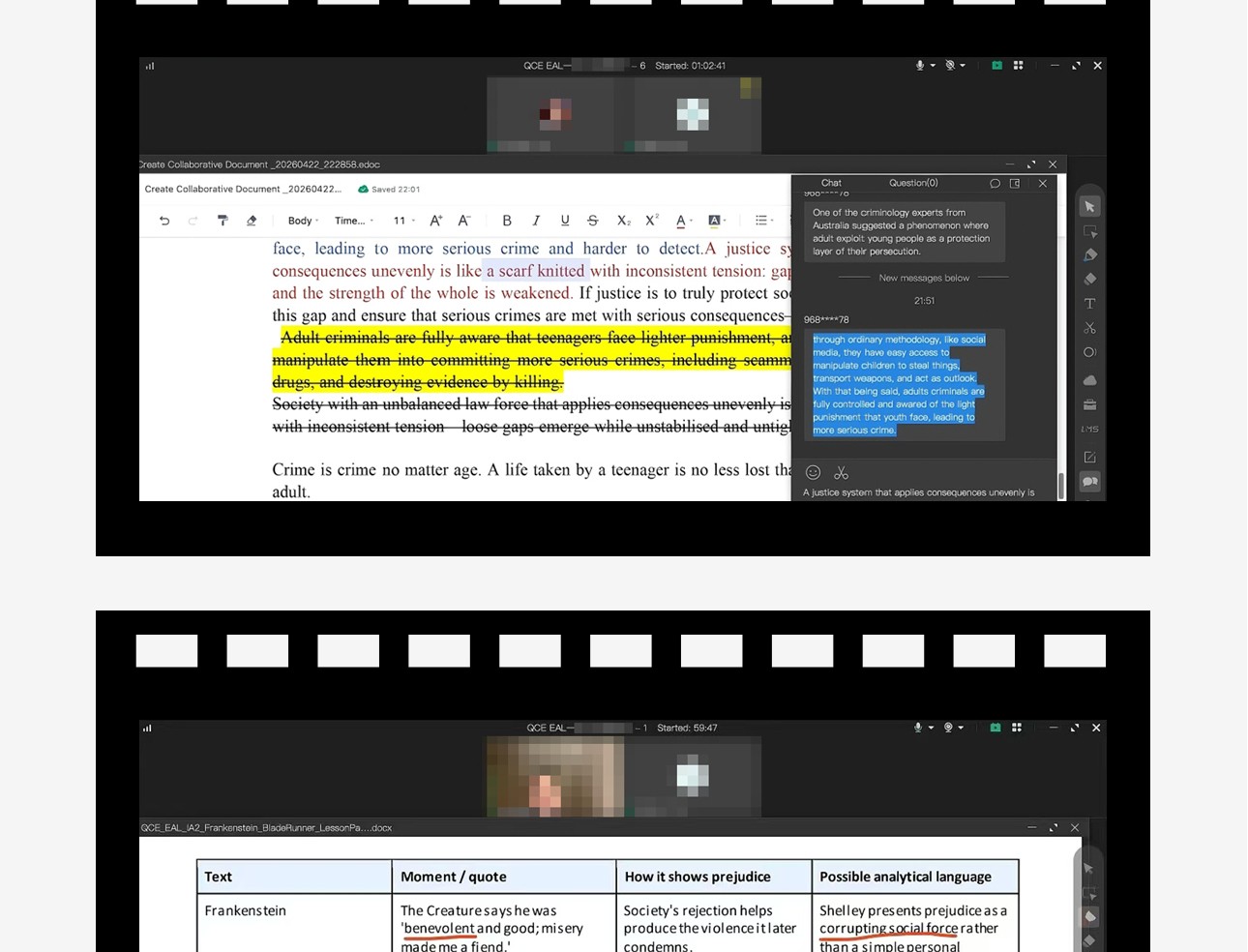Click the 'New messages below' divider label
1248x952 pixels.
click(x=924, y=278)
